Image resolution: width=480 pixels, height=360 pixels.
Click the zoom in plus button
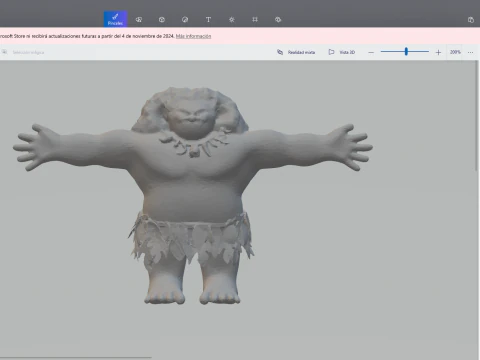[x=438, y=52]
